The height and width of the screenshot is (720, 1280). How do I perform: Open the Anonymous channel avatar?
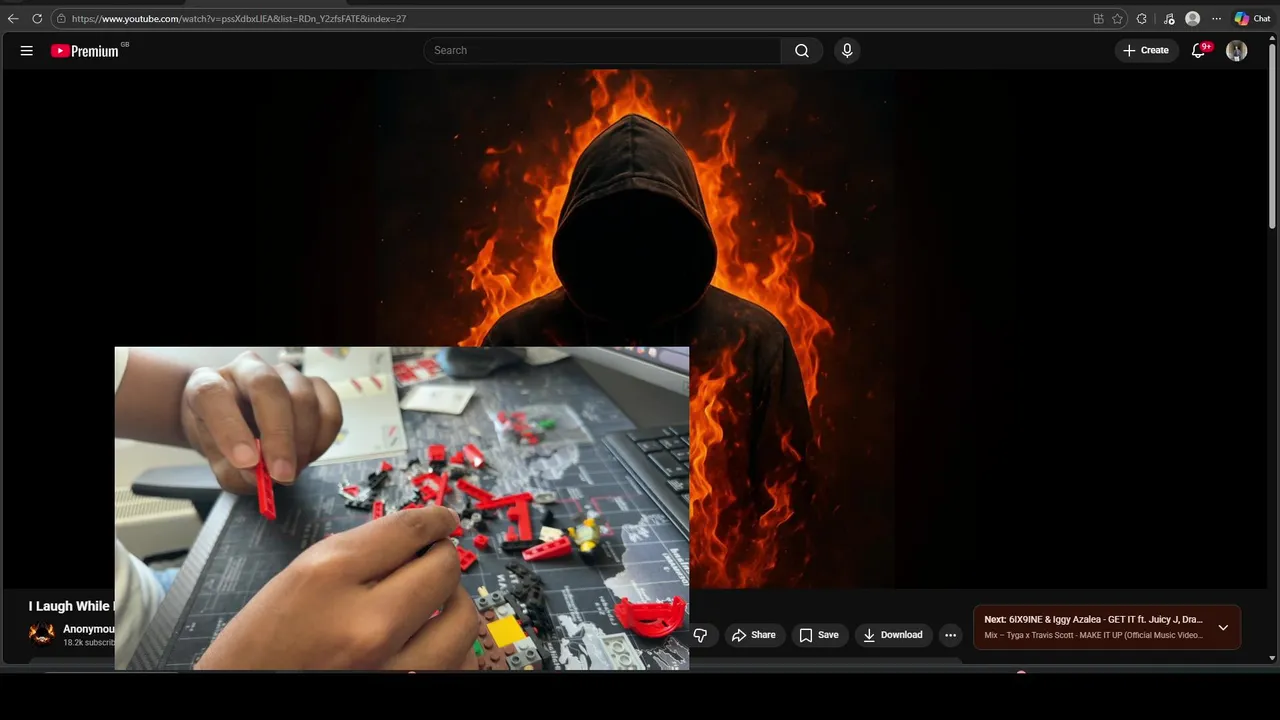pyautogui.click(x=42, y=634)
